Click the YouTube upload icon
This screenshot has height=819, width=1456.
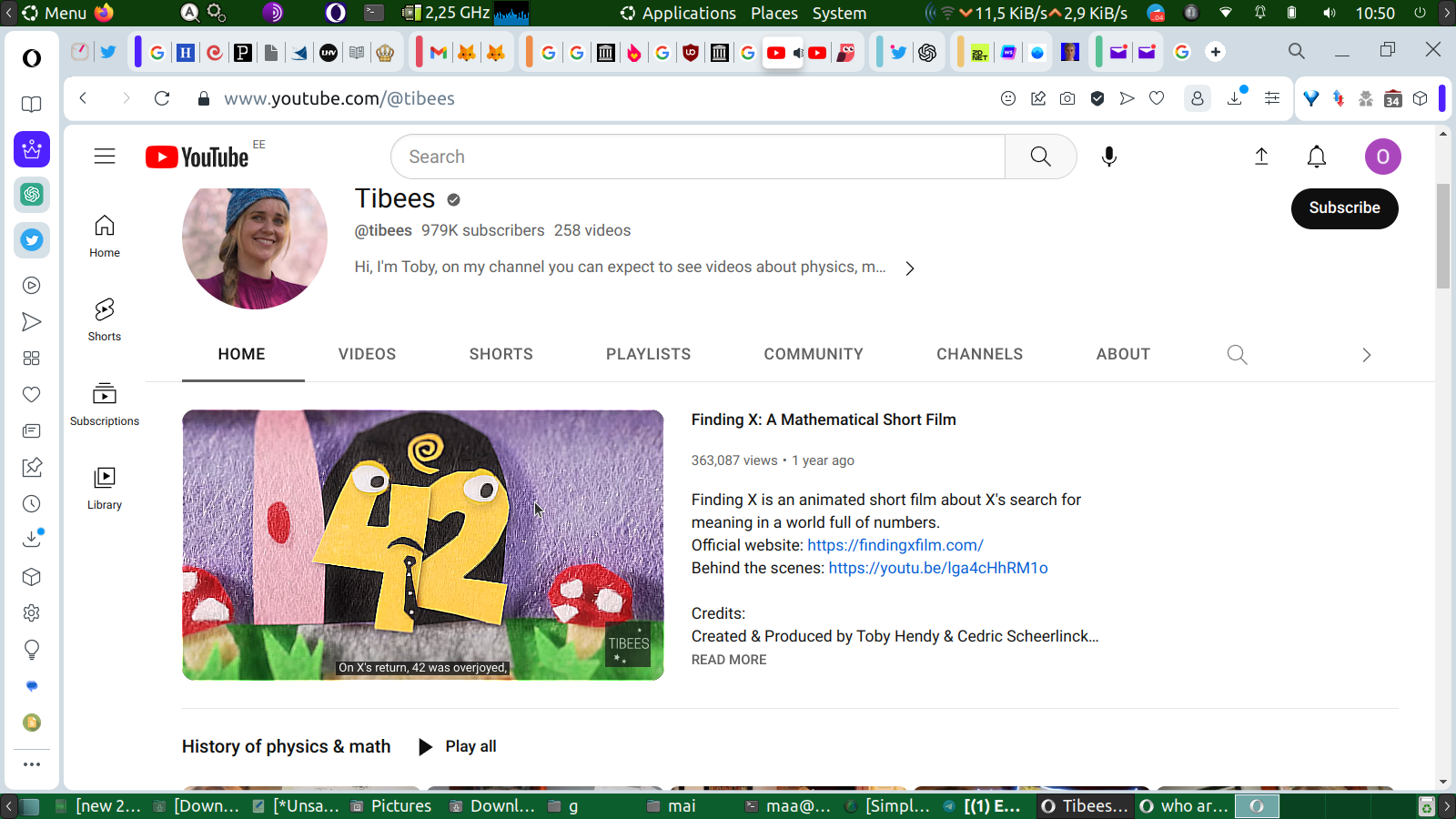pyautogui.click(x=1261, y=157)
